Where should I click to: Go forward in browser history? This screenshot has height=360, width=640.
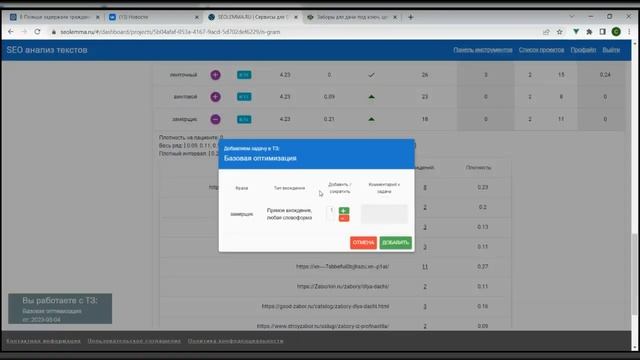[x=24, y=32]
